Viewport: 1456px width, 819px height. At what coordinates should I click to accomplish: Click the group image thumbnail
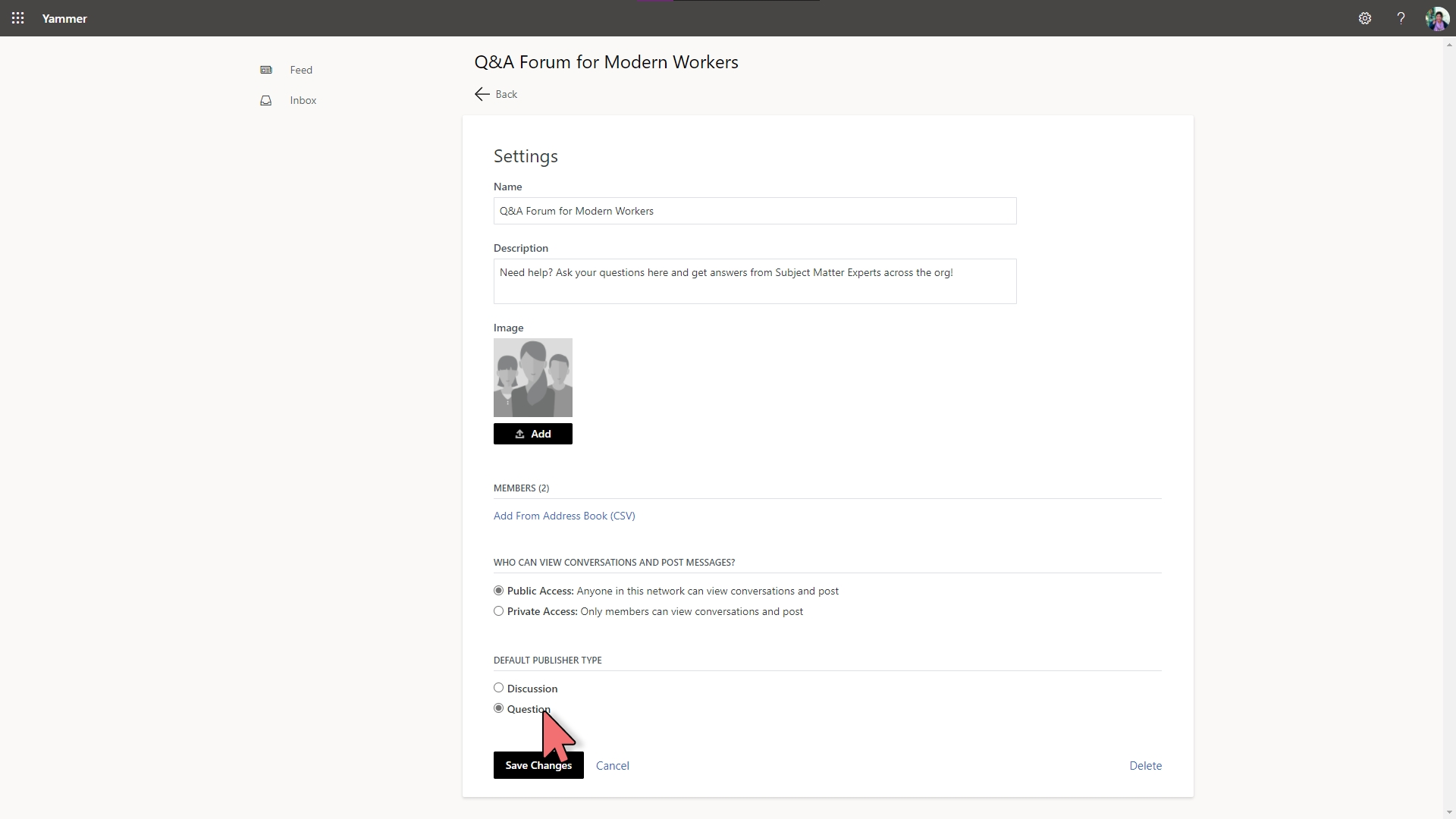tap(533, 378)
